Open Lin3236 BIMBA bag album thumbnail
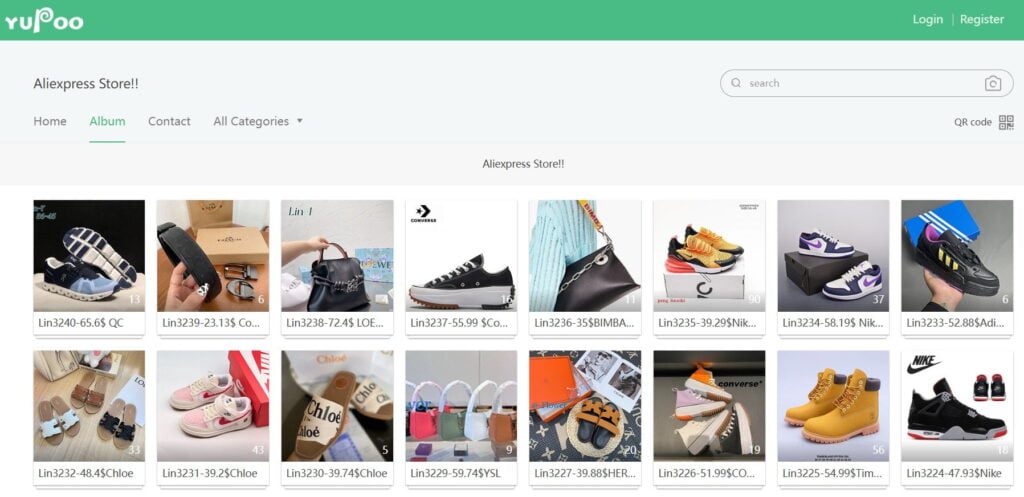This screenshot has width=1024, height=497. (x=585, y=255)
